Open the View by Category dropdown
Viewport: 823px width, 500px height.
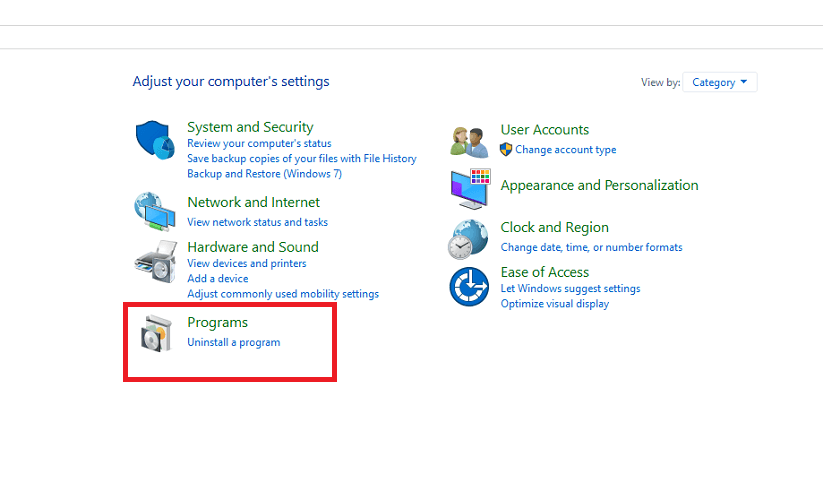point(720,82)
